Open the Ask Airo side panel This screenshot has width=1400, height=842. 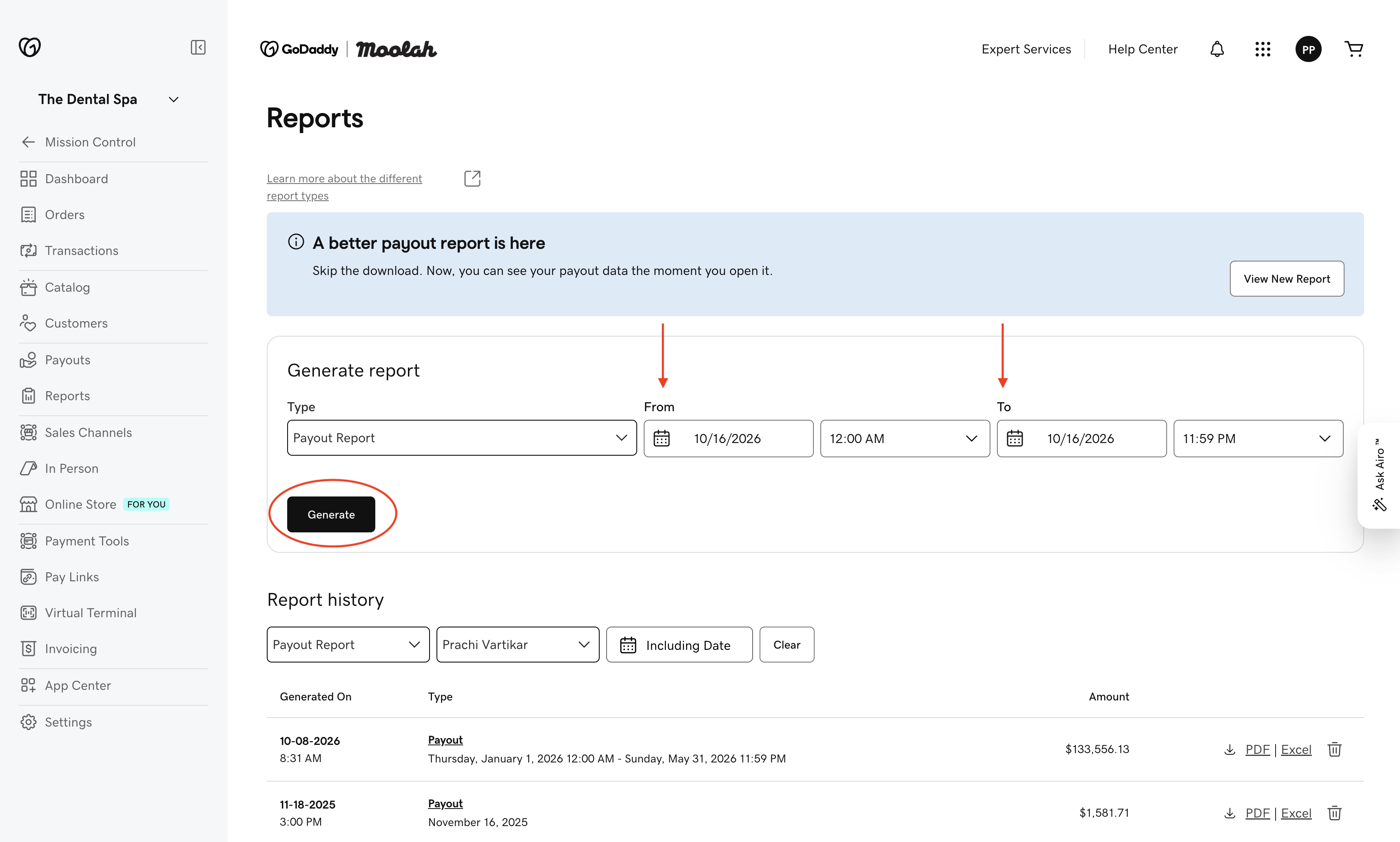tap(1380, 475)
